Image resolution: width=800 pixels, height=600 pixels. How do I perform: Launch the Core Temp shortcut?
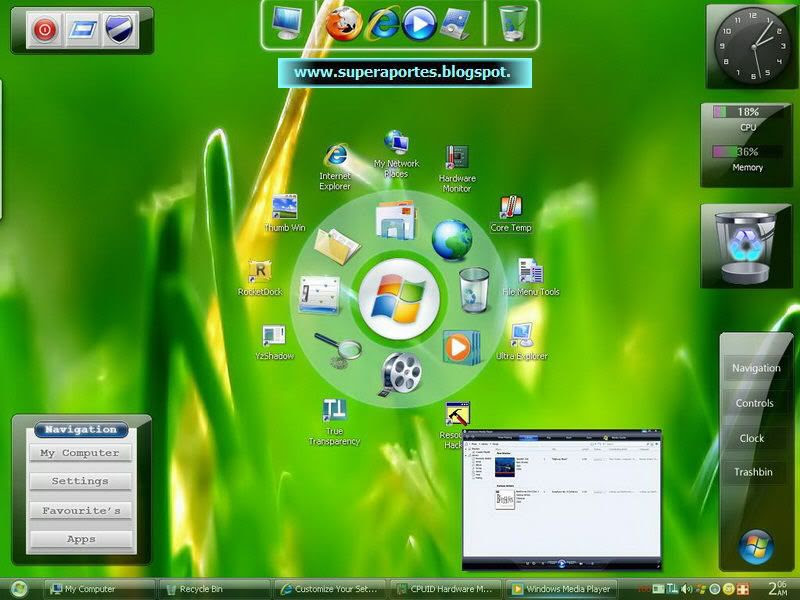(511, 214)
